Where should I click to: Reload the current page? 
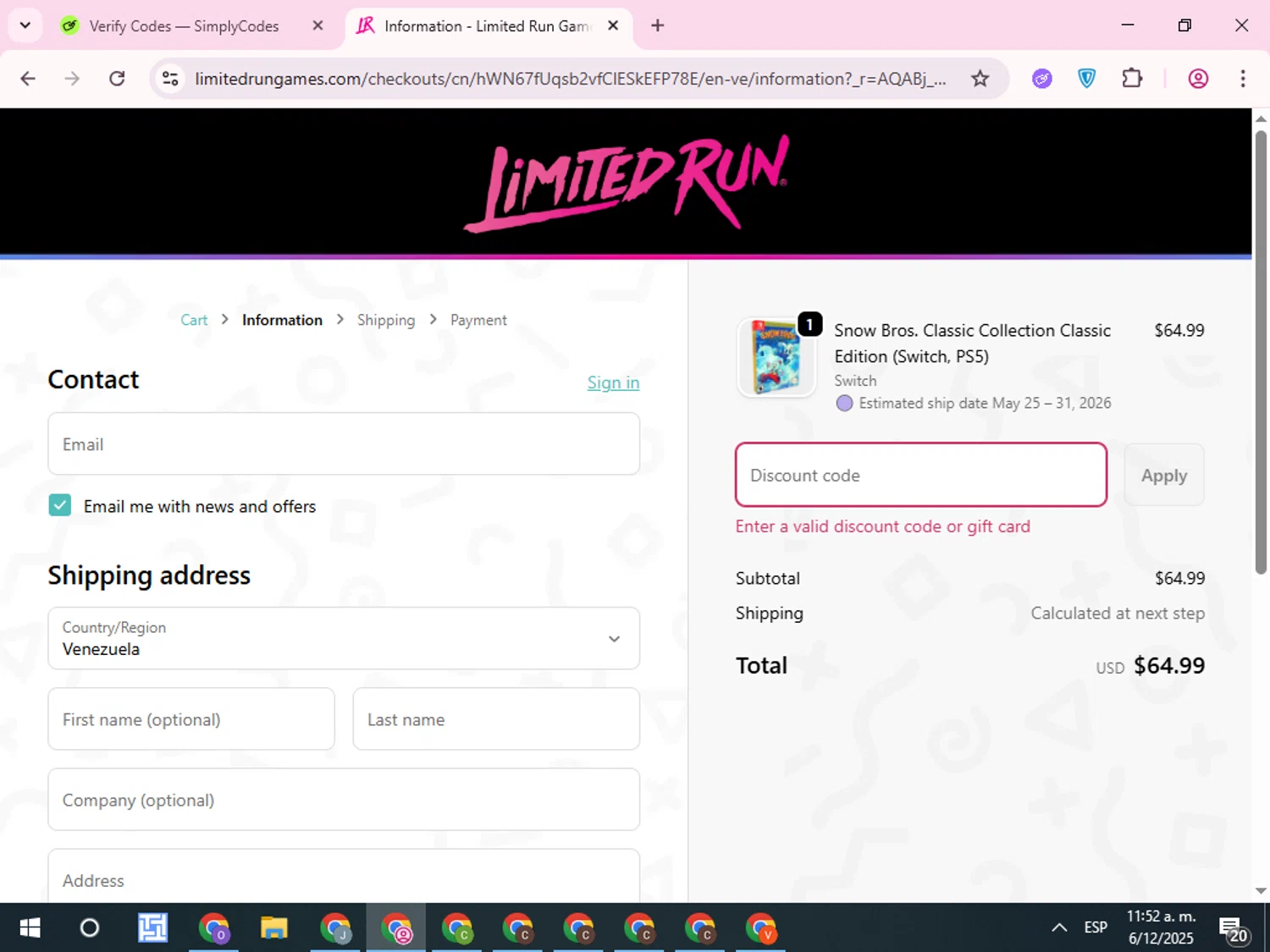tap(117, 79)
